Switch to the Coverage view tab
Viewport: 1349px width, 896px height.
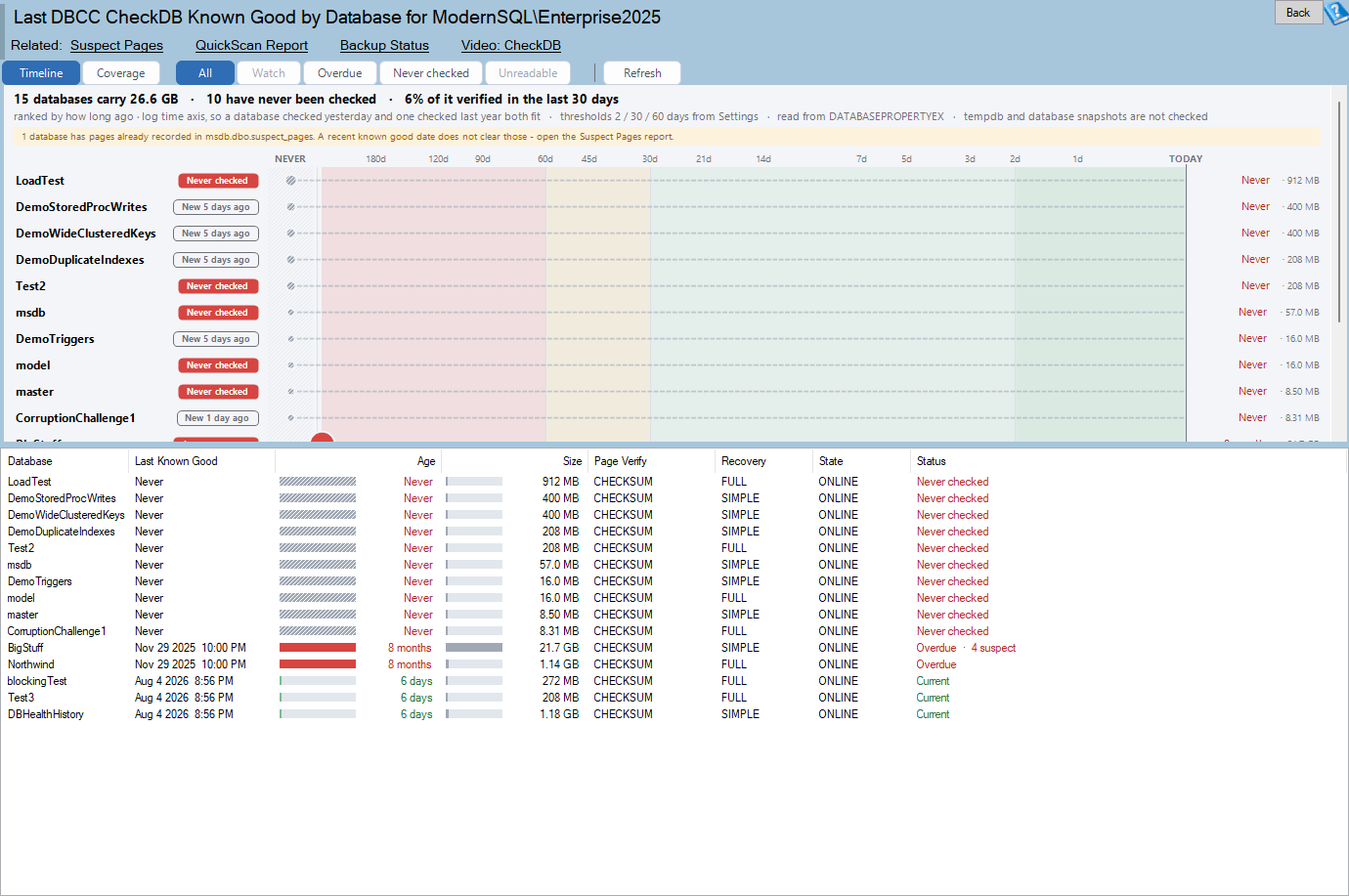(121, 73)
